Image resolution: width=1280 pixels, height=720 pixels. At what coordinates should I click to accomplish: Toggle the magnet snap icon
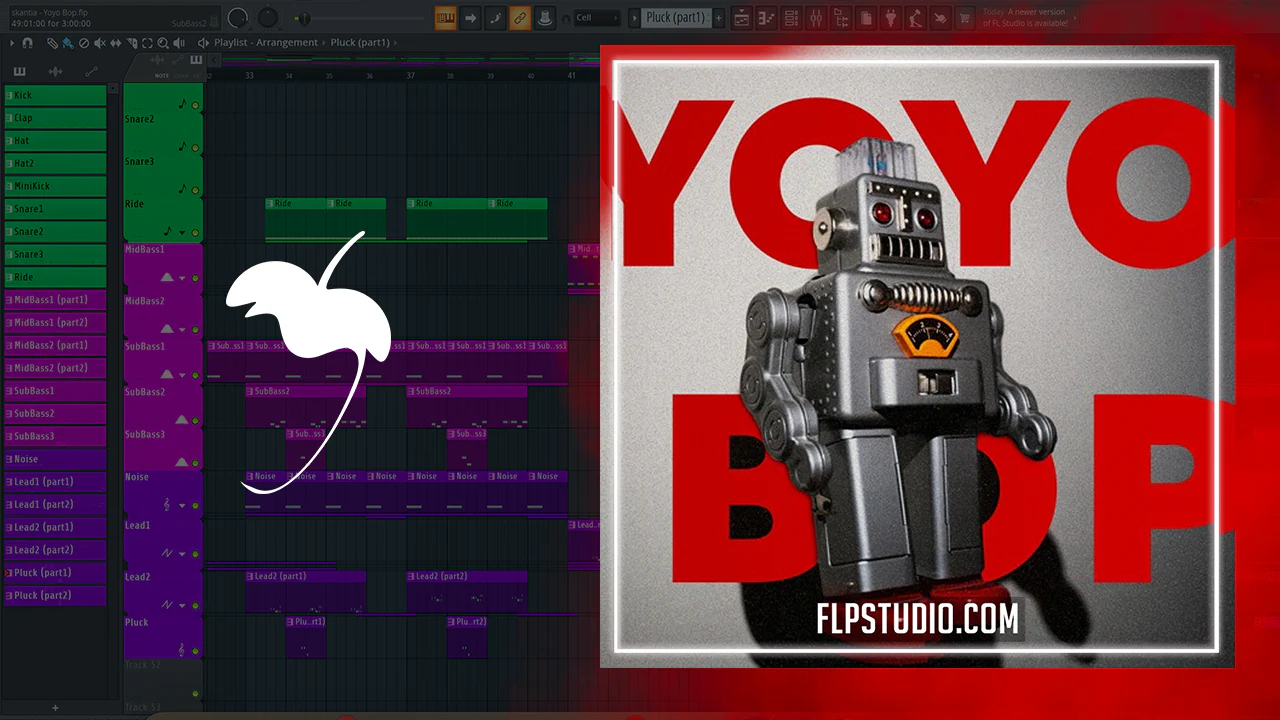click(x=27, y=43)
